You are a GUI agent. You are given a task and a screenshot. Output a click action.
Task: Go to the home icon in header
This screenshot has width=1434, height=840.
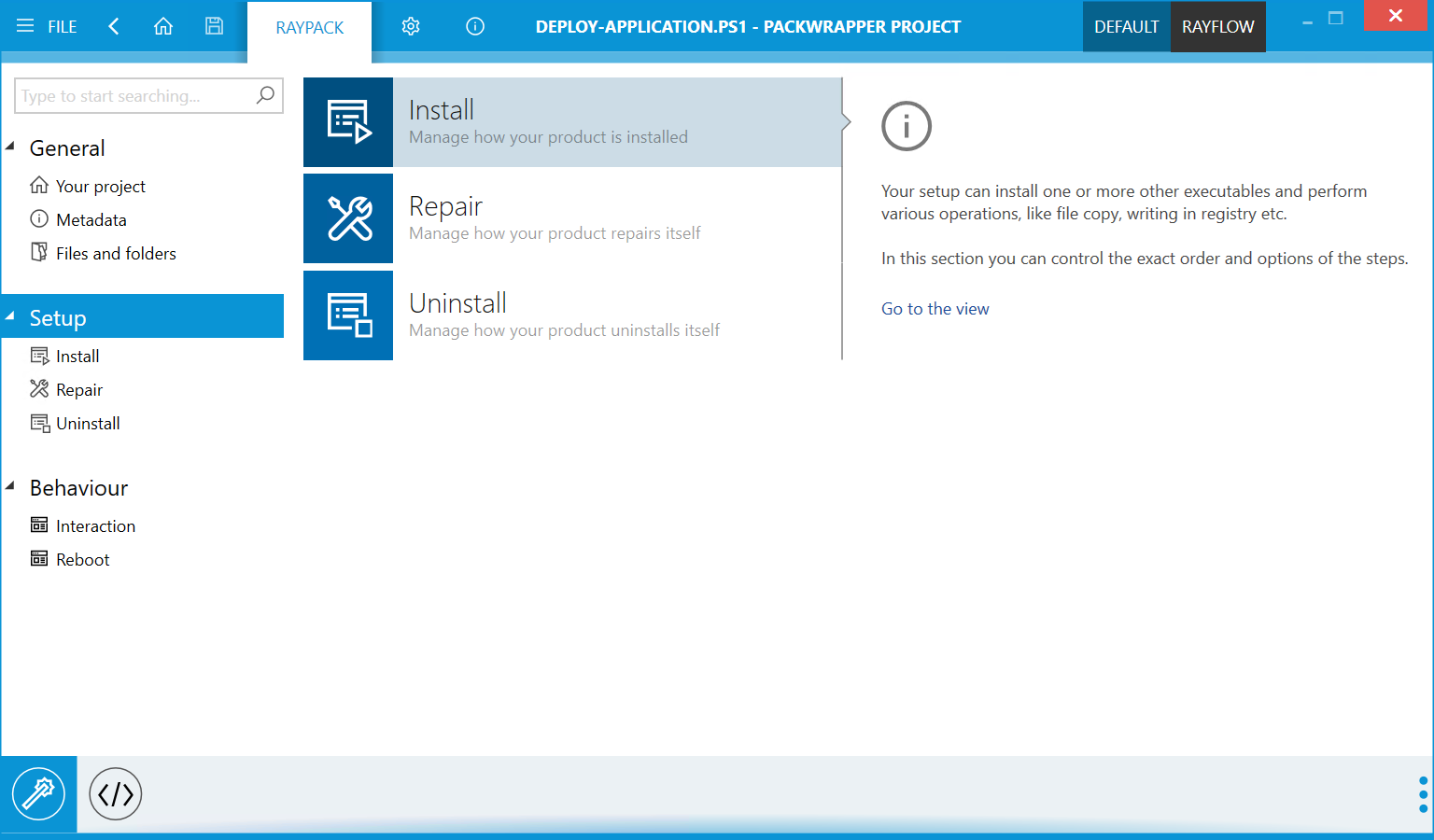(x=163, y=26)
